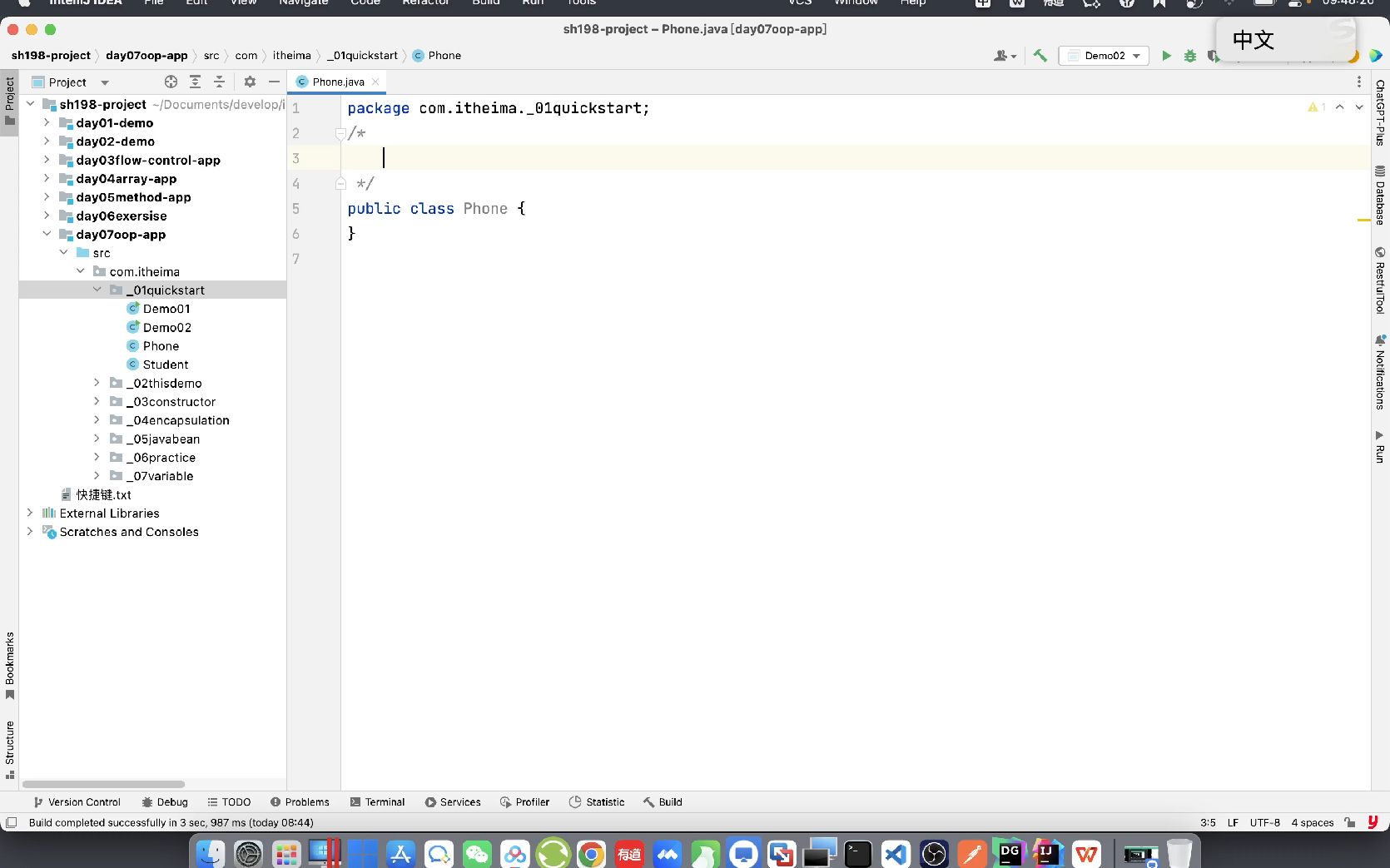Hide the Project panel with the minus icon
1390x868 pixels.
tap(274, 82)
